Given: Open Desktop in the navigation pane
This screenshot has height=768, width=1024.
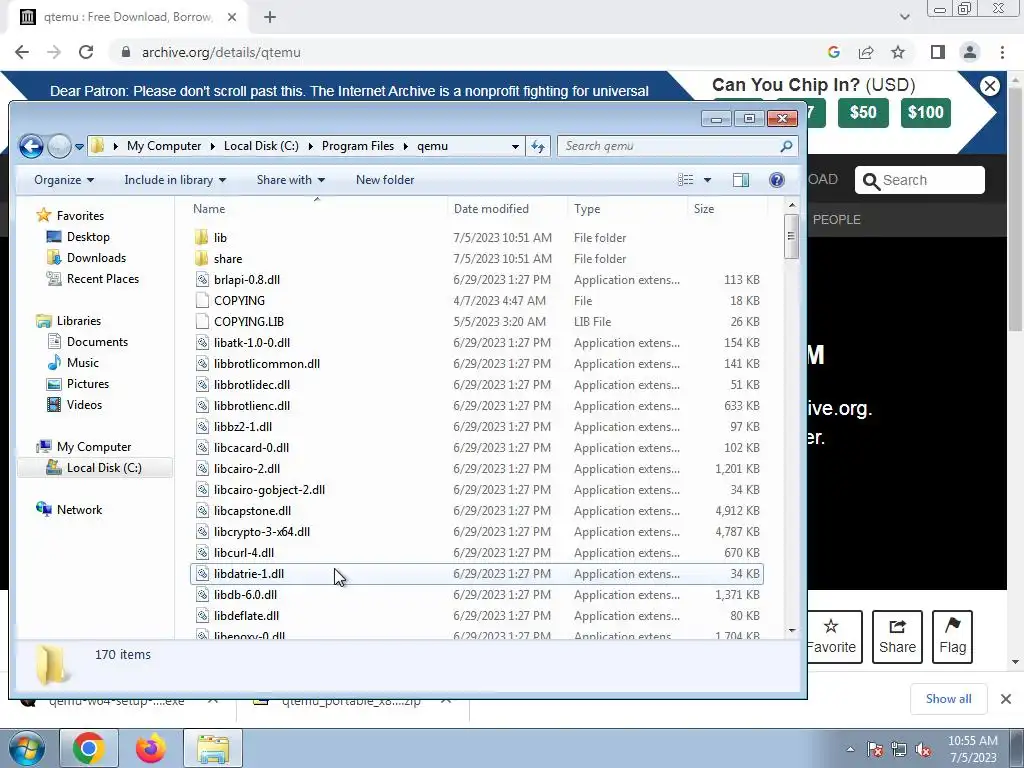Looking at the screenshot, I should point(88,236).
